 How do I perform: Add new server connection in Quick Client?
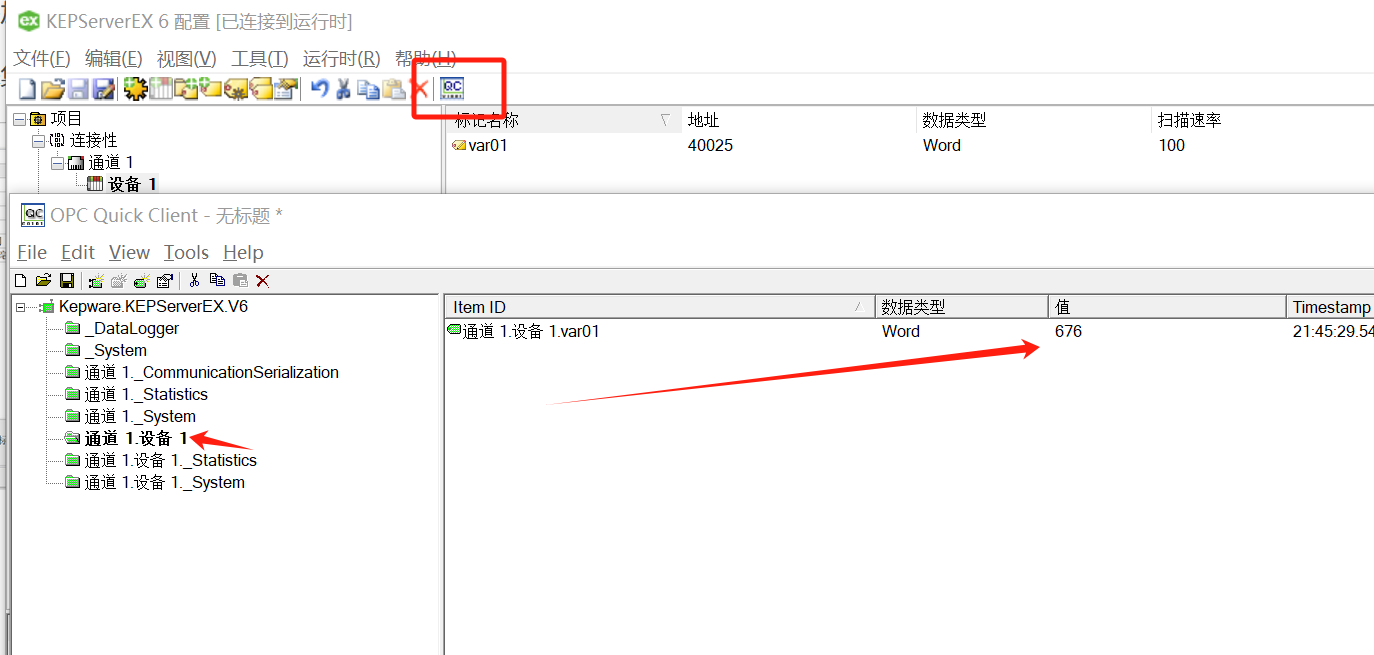[x=96, y=281]
